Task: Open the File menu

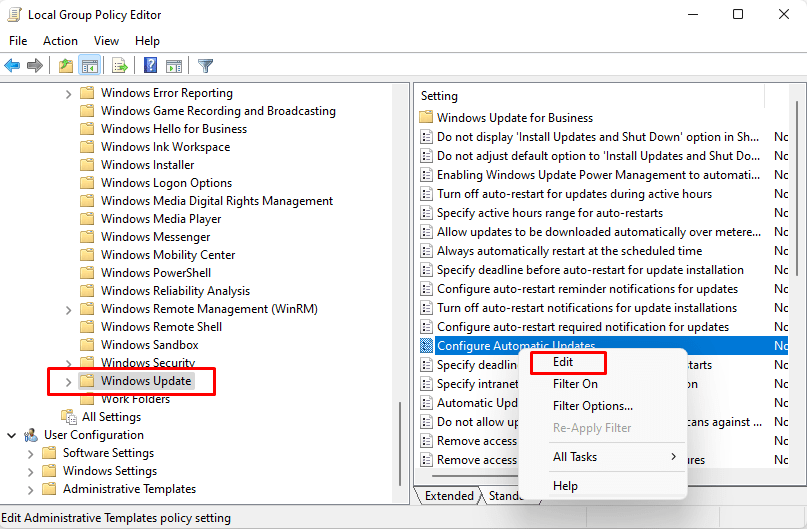Action: [x=18, y=41]
